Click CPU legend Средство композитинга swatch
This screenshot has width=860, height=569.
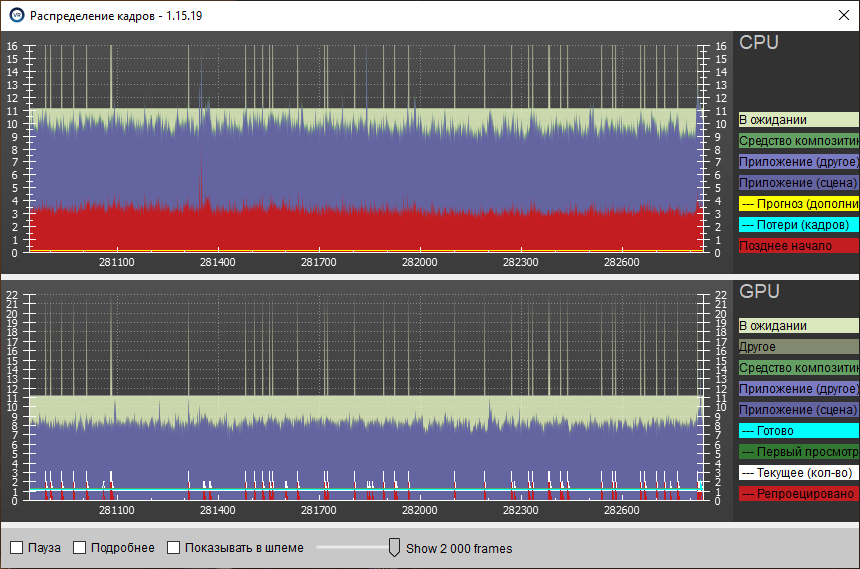tap(799, 141)
